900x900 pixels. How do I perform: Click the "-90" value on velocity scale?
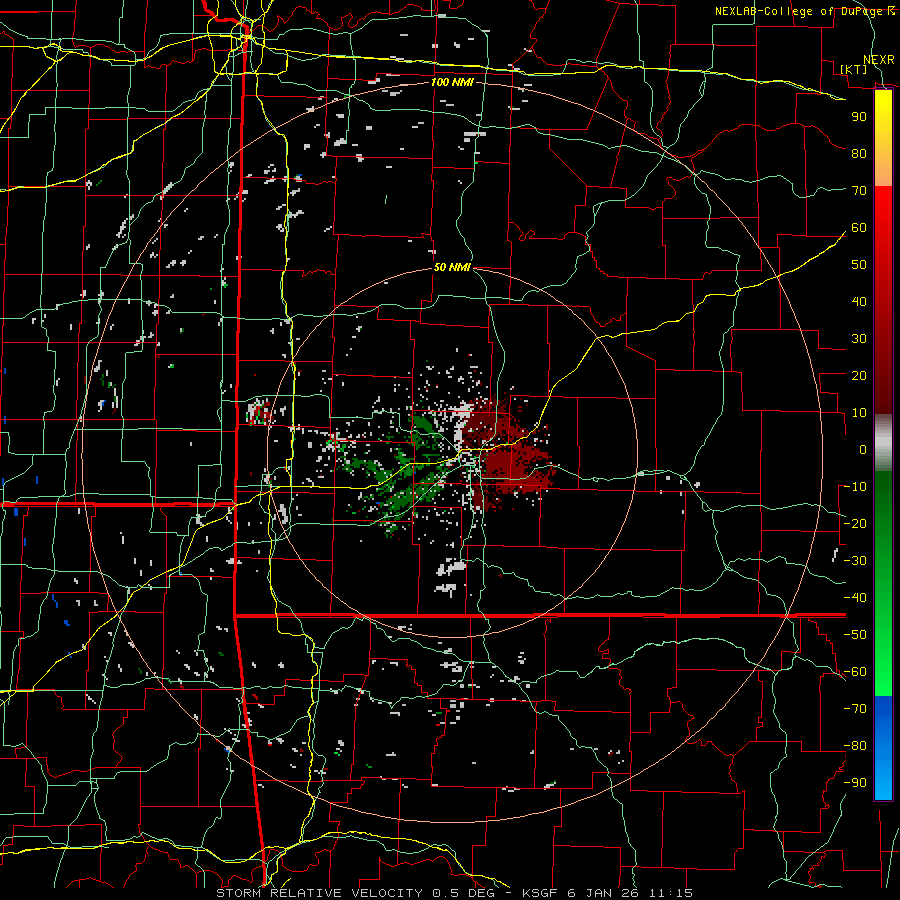coord(855,783)
